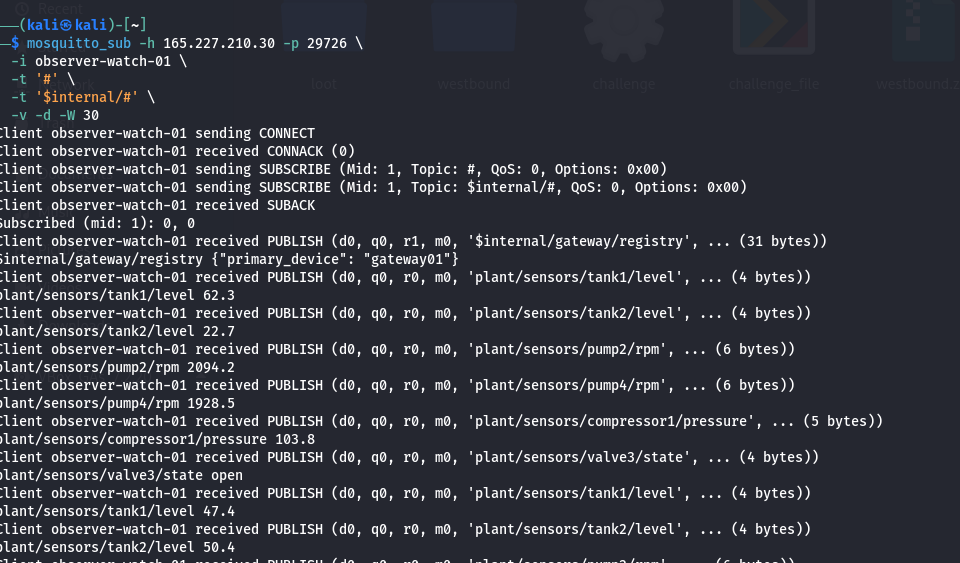Click the 'Subscribed (mid: 1): 0, 0' line
The width and height of the screenshot is (960, 563).
click(97, 223)
